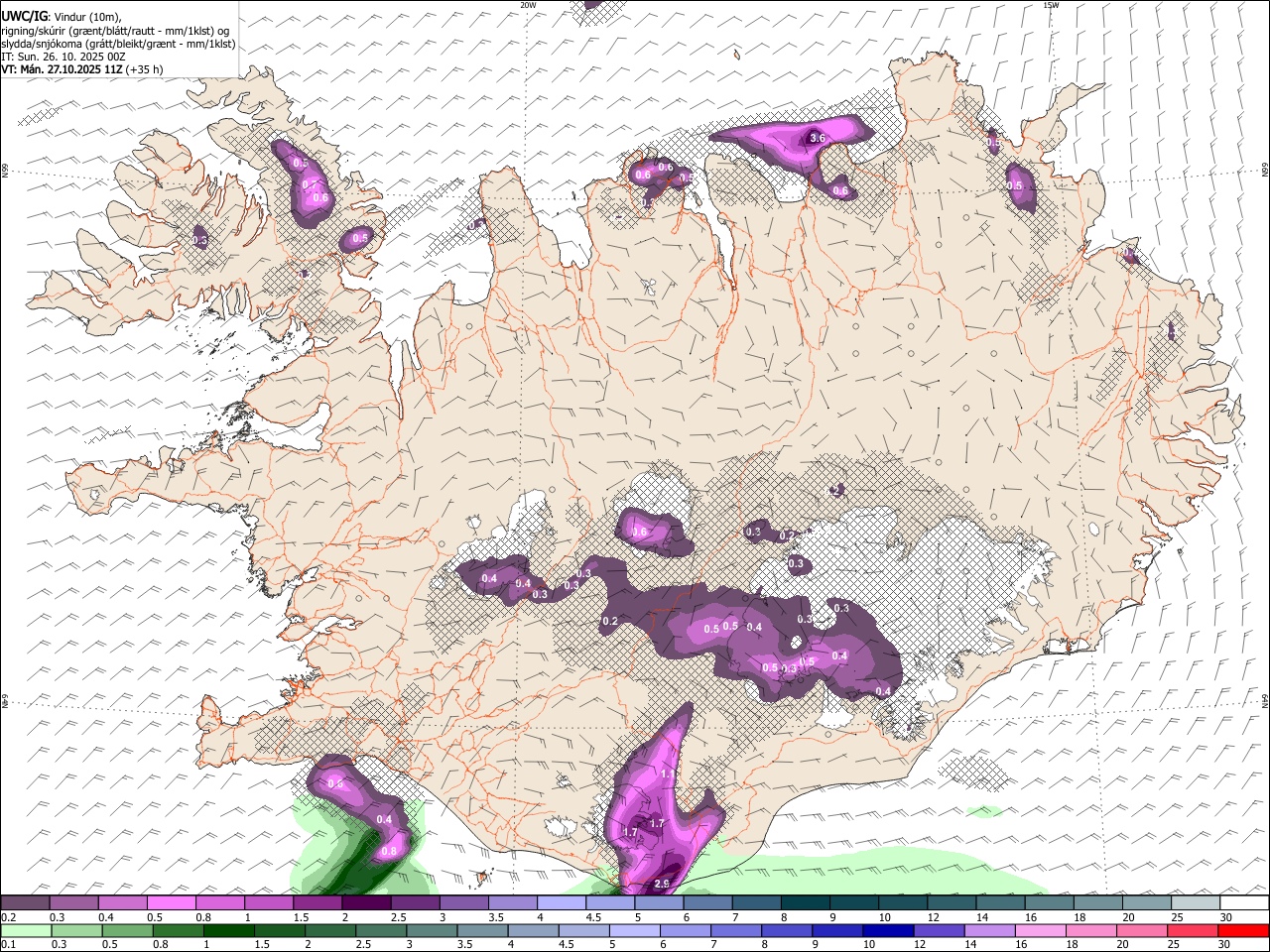Click the '0.7' value in the Westfjords
1270x952 pixels.
309,184
